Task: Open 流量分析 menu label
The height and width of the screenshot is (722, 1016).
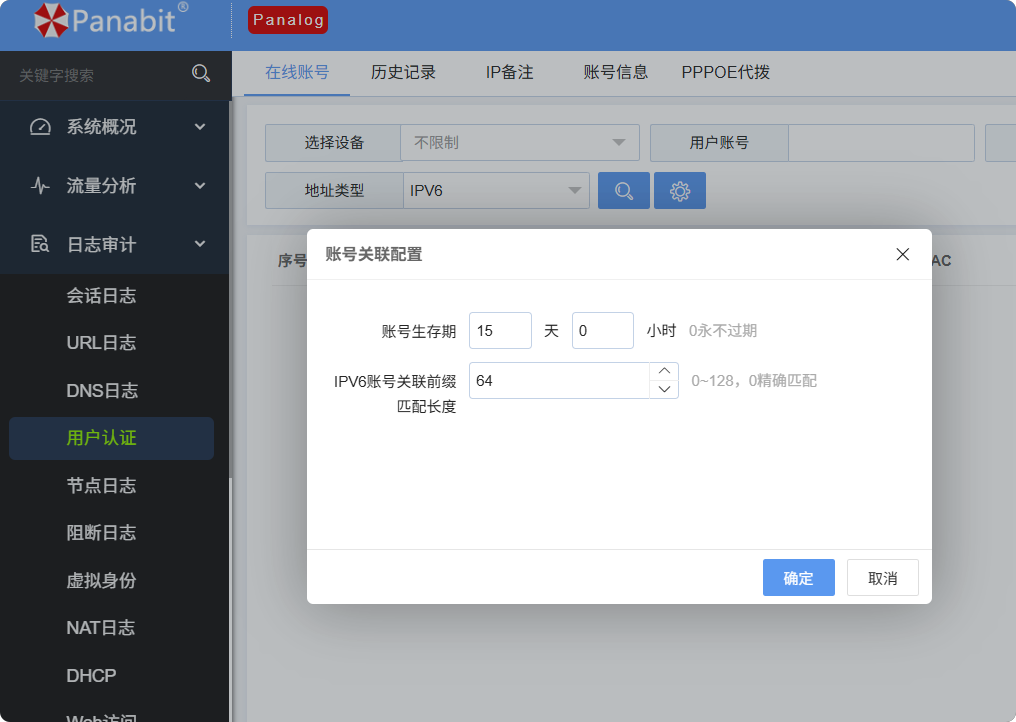Action: point(101,186)
